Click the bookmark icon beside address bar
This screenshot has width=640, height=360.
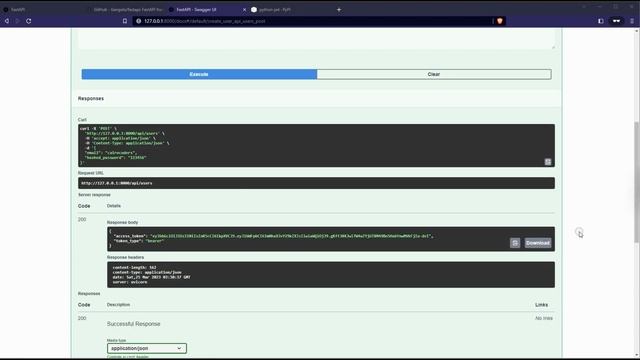[125, 21]
